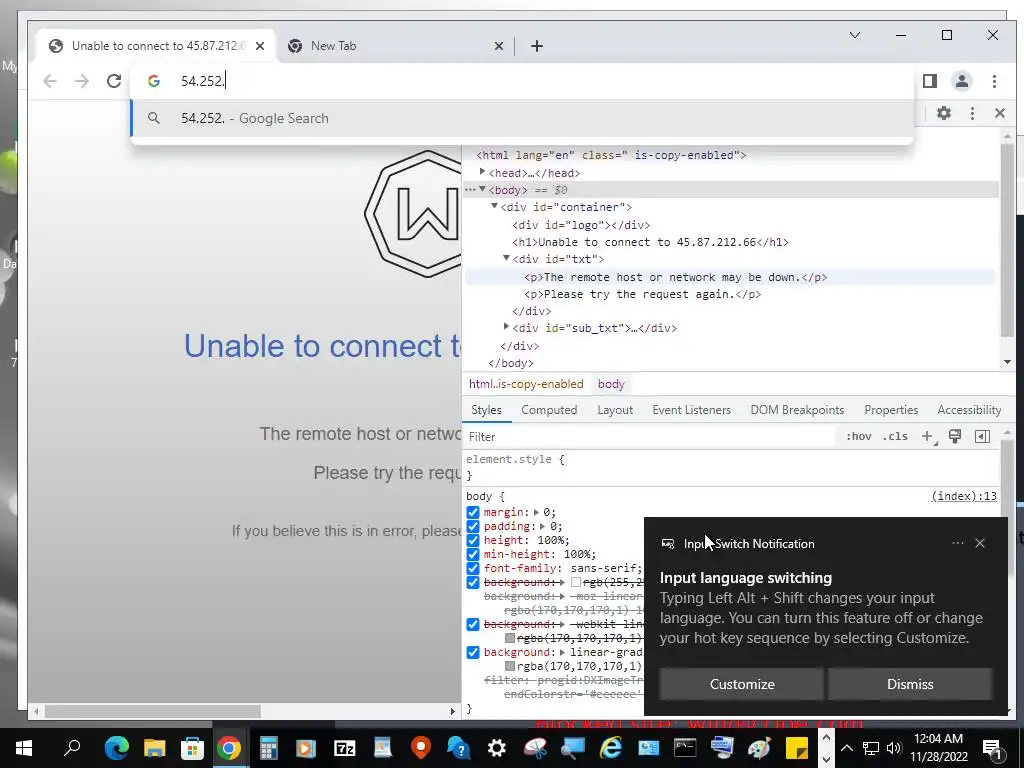Toggle the font-family declaration checkbox
Viewport: 1024px width, 768px height.
[x=473, y=568]
